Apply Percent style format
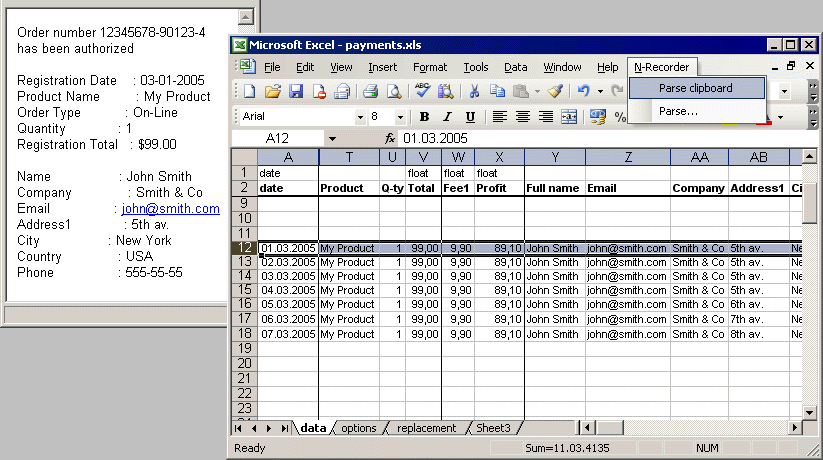 pos(620,117)
